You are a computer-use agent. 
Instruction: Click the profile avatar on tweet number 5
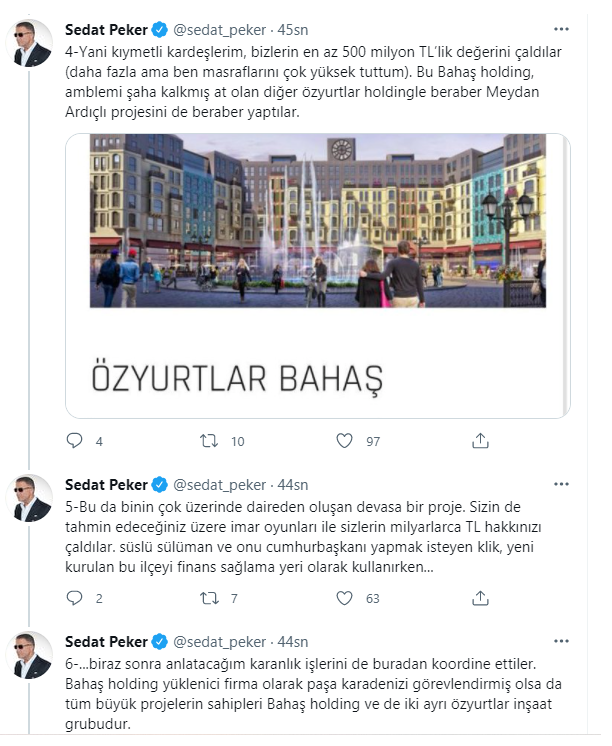click(x=29, y=498)
